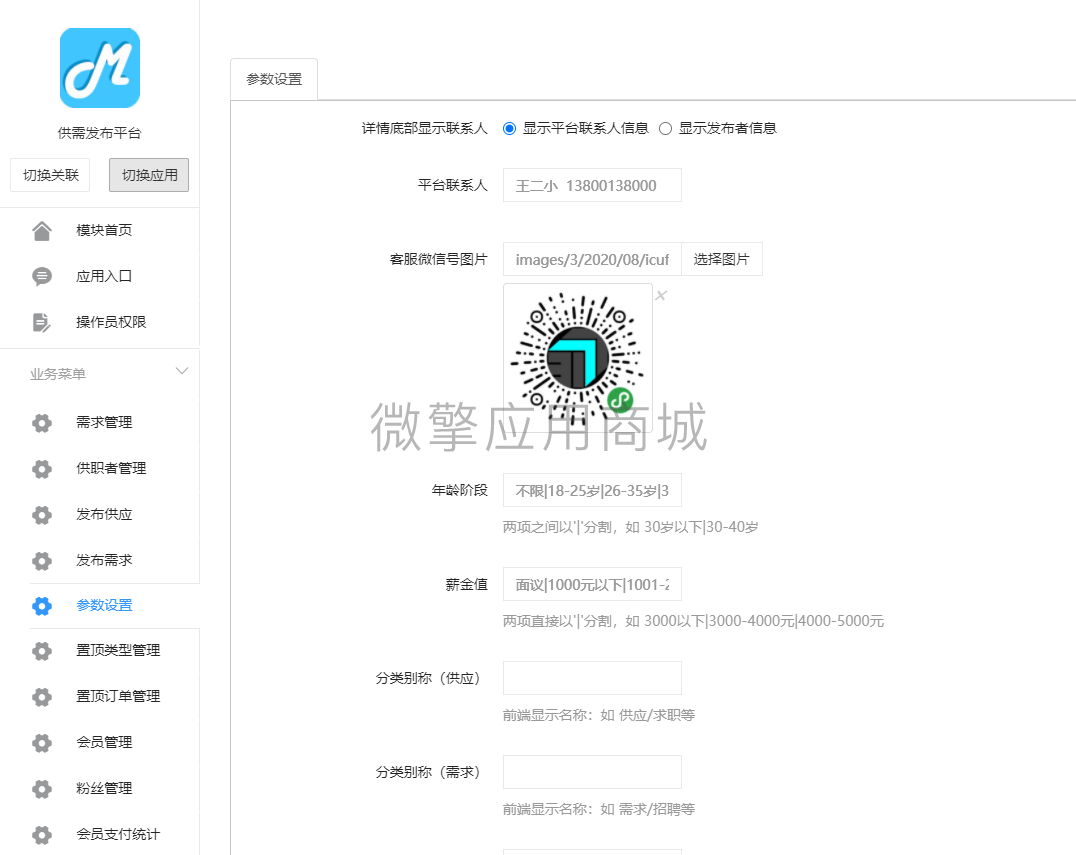
Task: Click the gear icon beside 发布需求
Action: point(42,561)
